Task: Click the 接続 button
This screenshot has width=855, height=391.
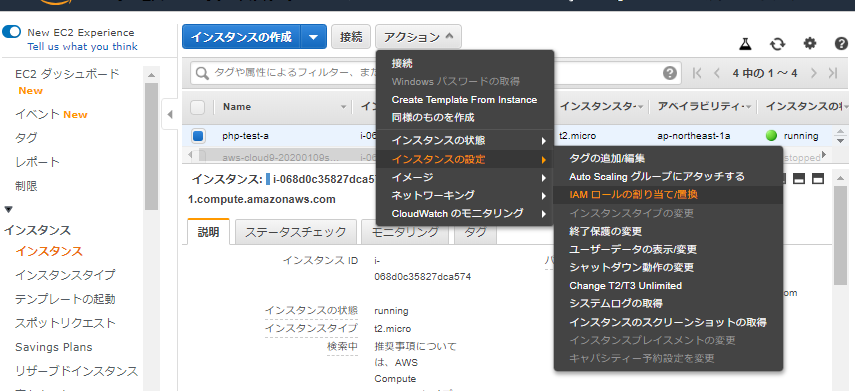Action: click(351, 37)
